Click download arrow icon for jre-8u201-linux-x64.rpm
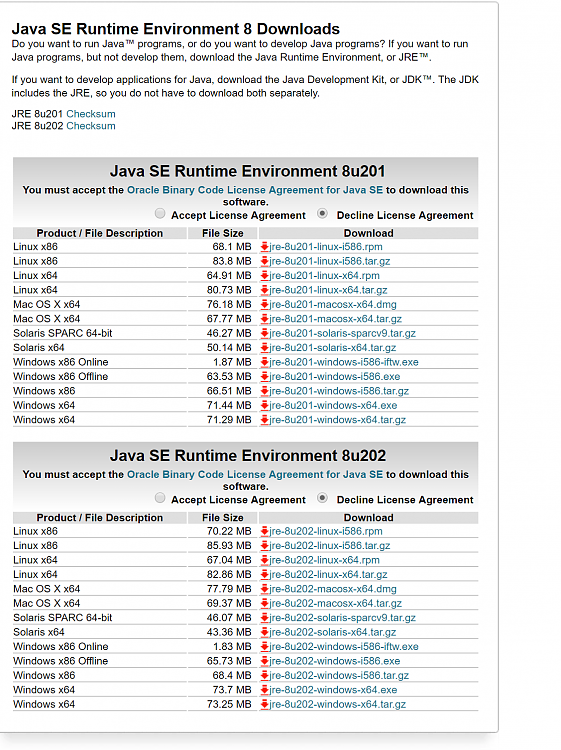Image resolution: width=561 pixels, height=750 pixels. [264, 276]
